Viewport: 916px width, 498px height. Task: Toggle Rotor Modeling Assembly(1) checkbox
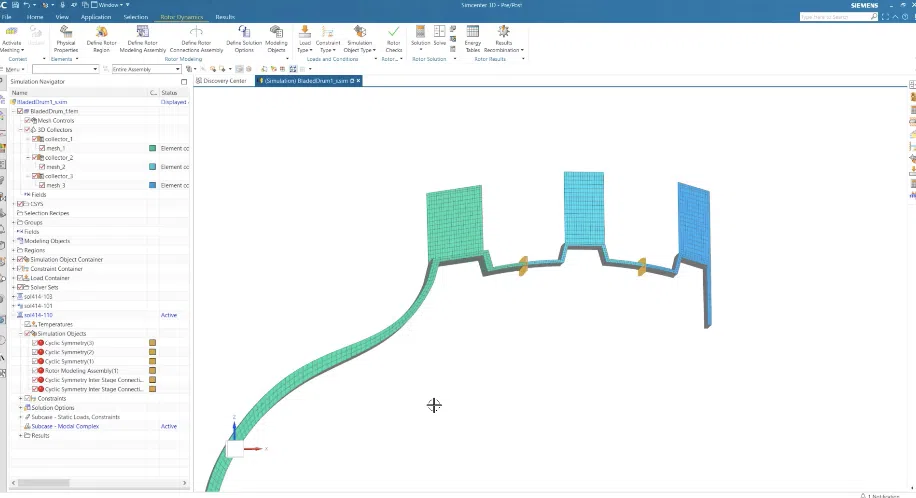(34, 371)
